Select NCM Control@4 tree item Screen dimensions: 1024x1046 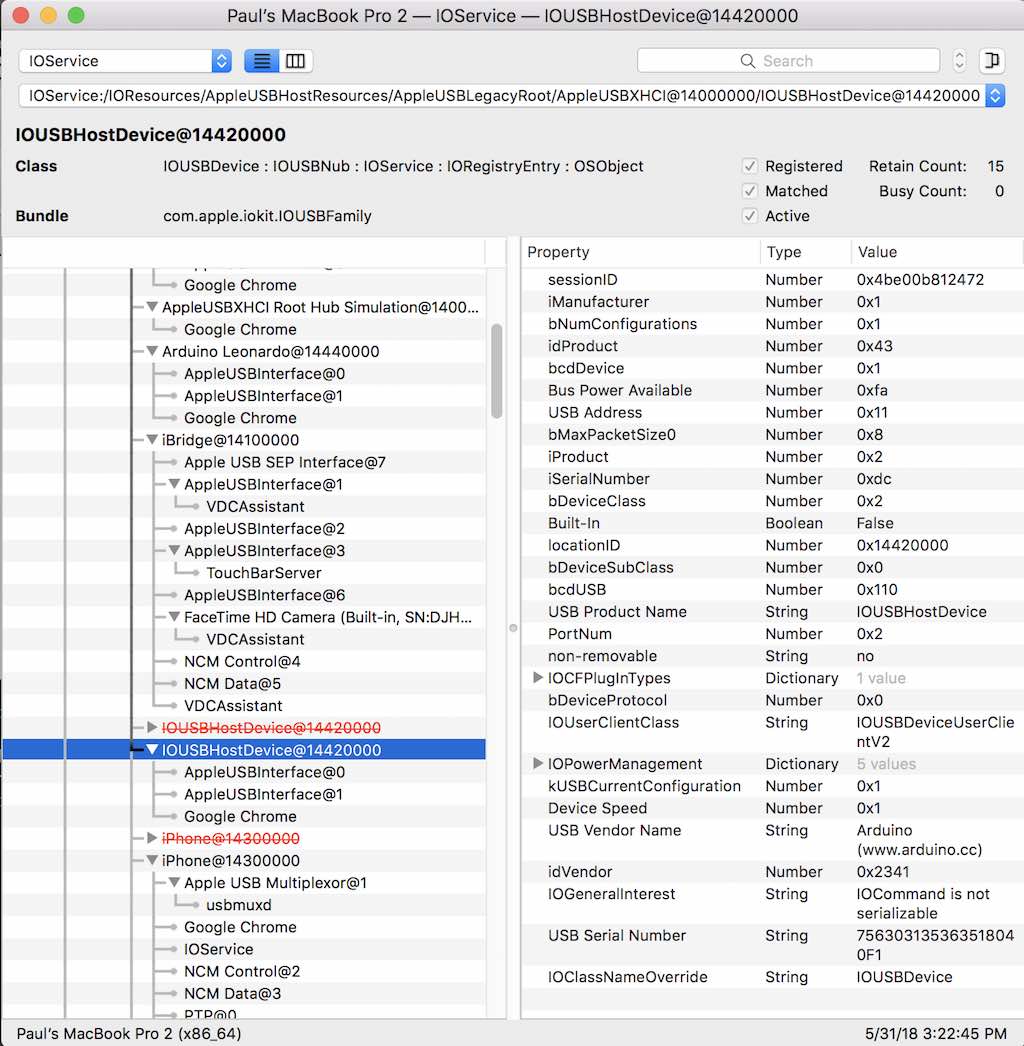pyautogui.click(x=242, y=661)
